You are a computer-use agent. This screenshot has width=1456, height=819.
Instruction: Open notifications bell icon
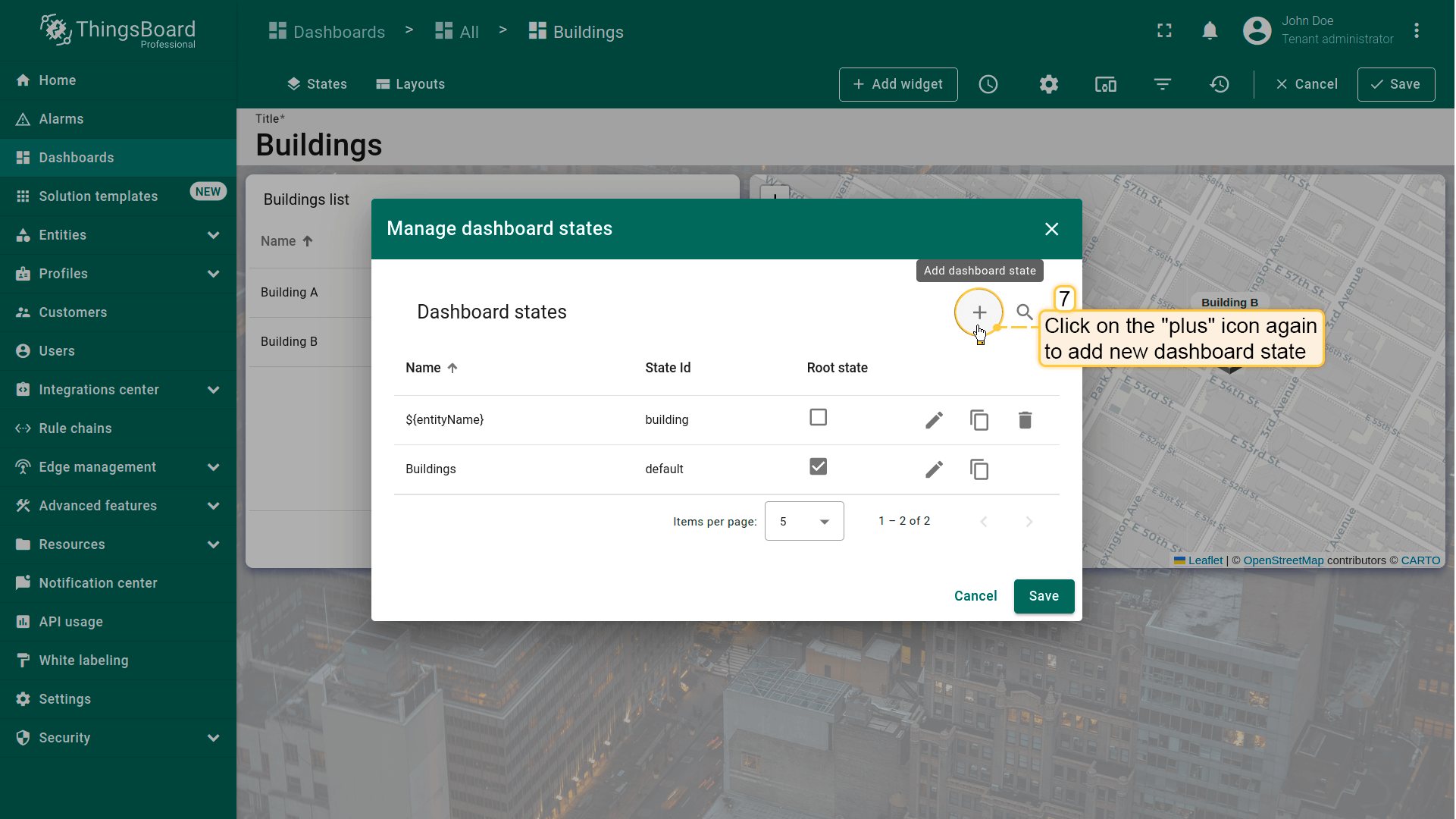click(1210, 31)
